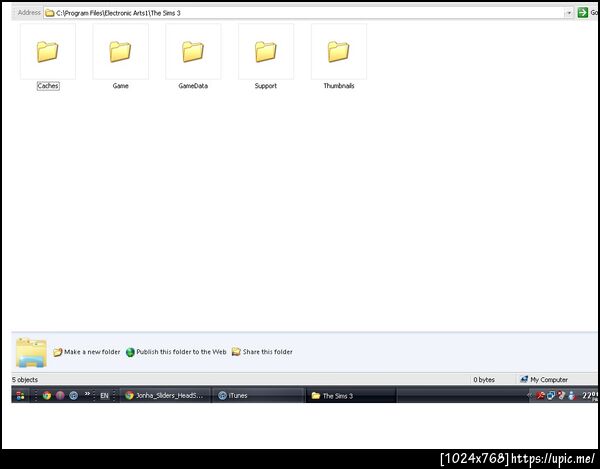
Task: Expand hidden tray icons arrow
Action: pyautogui.click(x=530, y=396)
